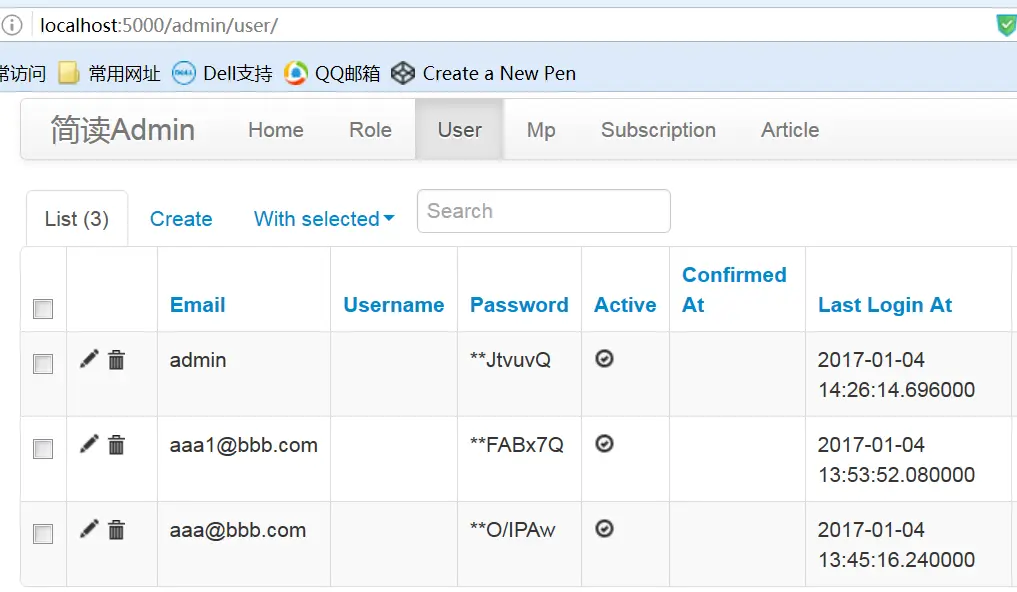Click trash icon for aaa@bbb.com row
1017x592 pixels.
tap(117, 530)
